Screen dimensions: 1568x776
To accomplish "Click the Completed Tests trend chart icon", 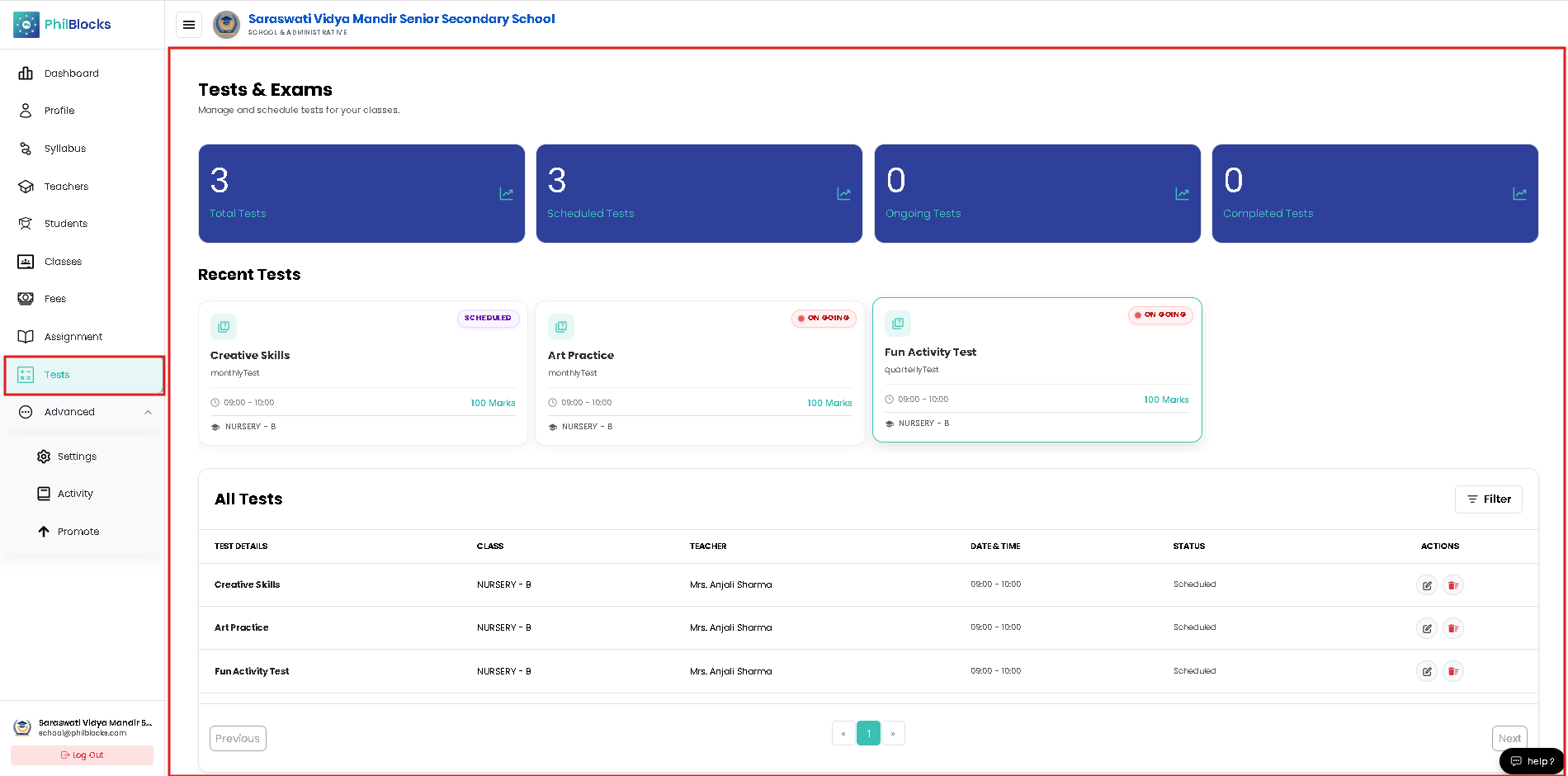I will click(1519, 194).
